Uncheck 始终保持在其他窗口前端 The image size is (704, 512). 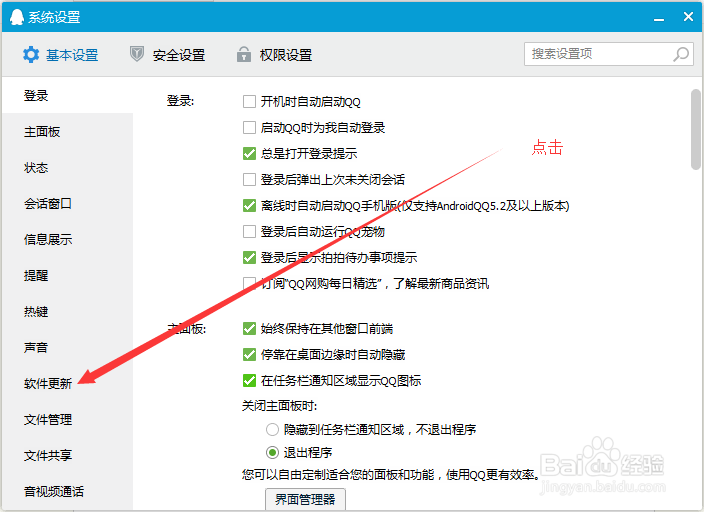pyautogui.click(x=249, y=329)
